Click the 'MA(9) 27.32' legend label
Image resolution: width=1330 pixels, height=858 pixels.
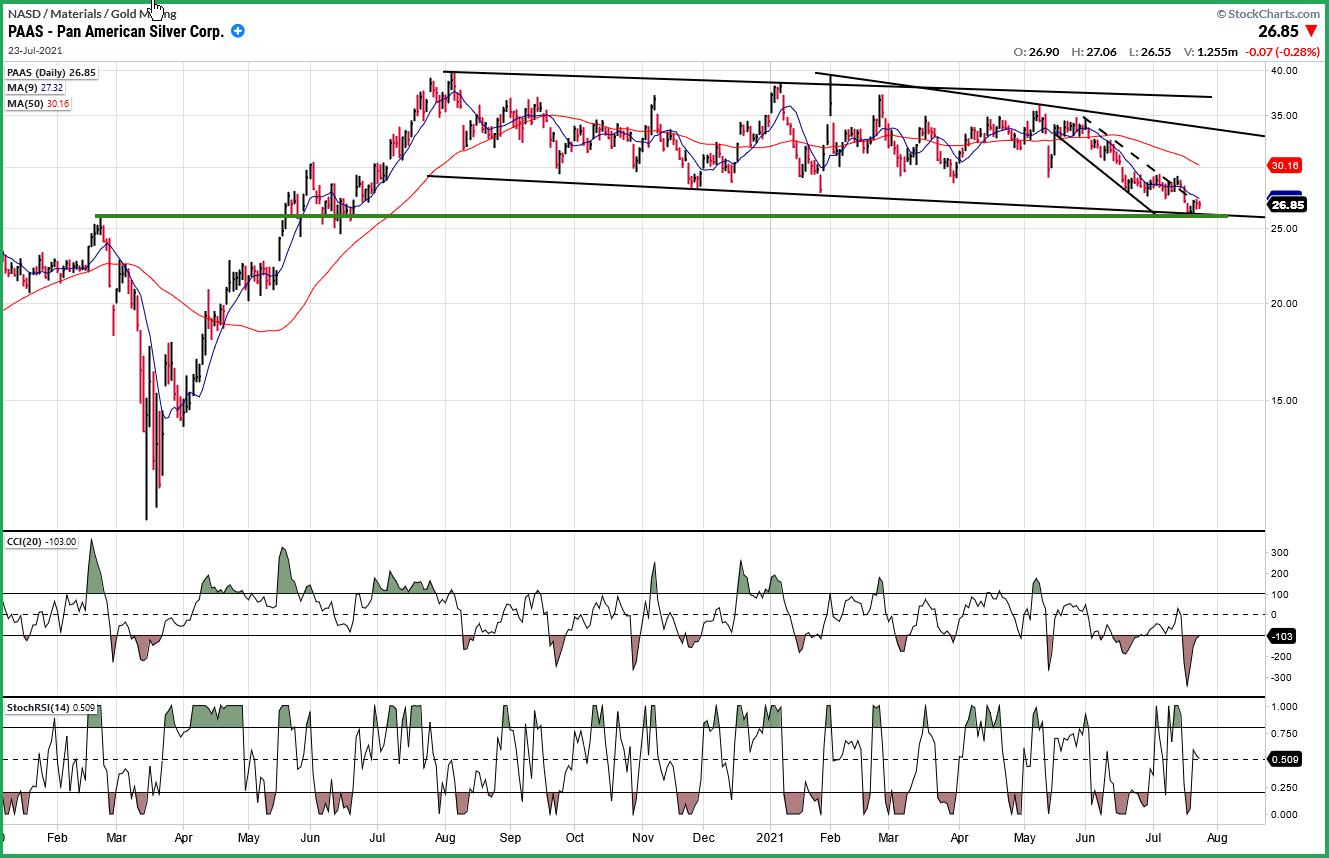click(x=36, y=88)
